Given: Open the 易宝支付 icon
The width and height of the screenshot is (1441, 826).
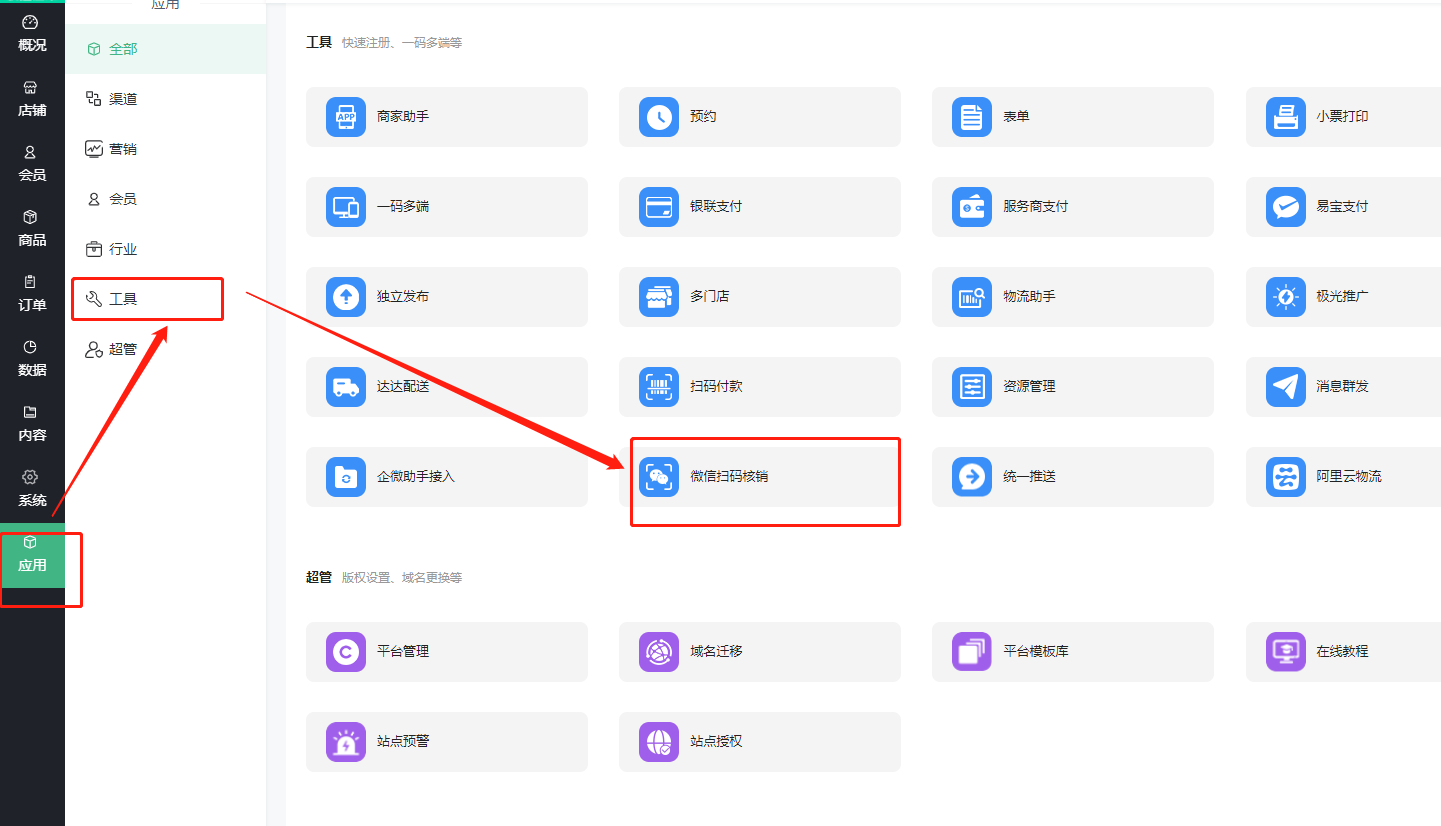Looking at the screenshot, I should (x=1286, y=207).
